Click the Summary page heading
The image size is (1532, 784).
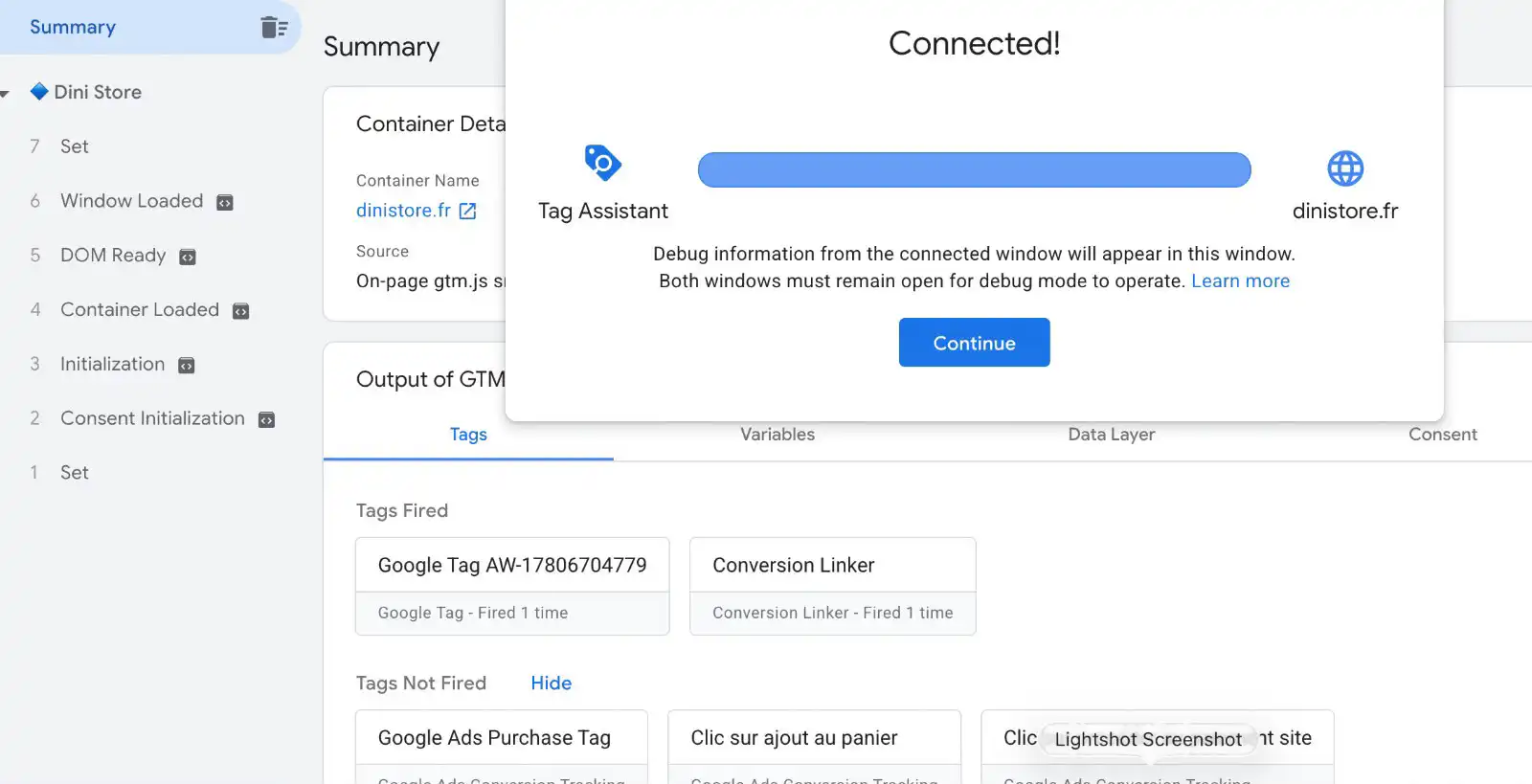(x=381, y=47)
